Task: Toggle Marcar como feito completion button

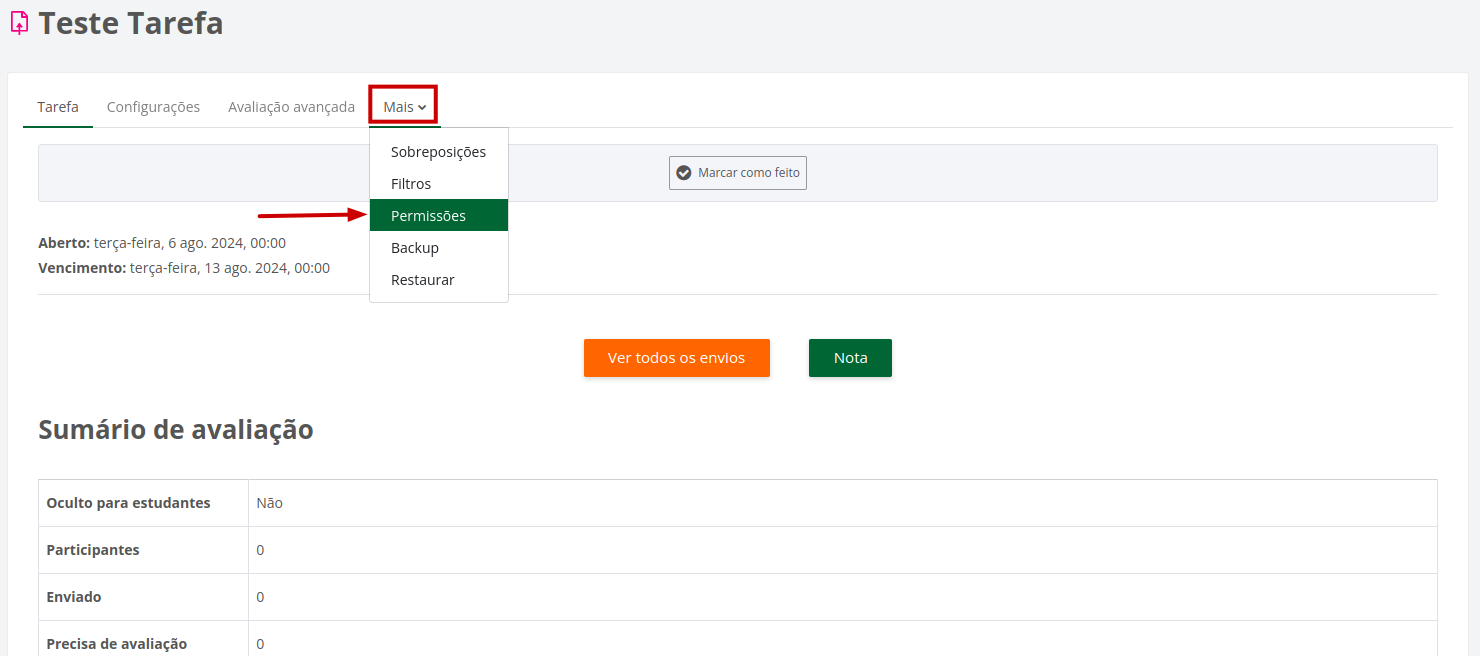Action: (x=738, y=173)
